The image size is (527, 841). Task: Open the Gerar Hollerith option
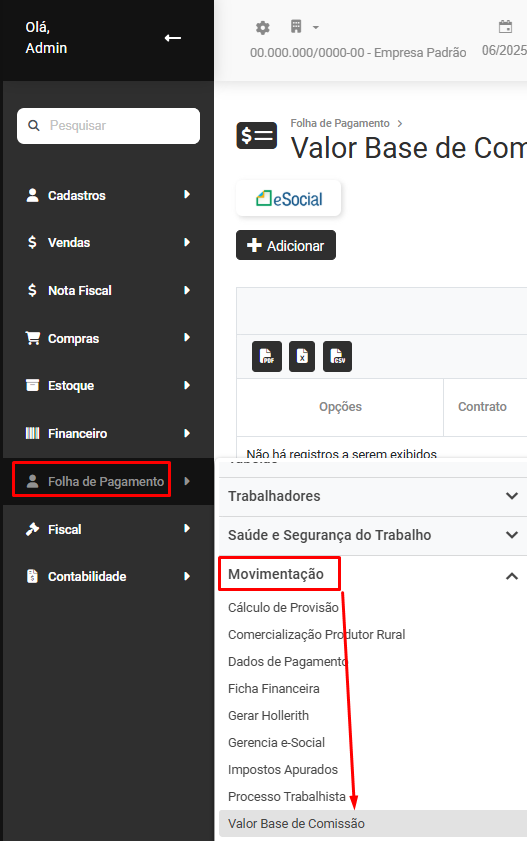coord(268,715)
